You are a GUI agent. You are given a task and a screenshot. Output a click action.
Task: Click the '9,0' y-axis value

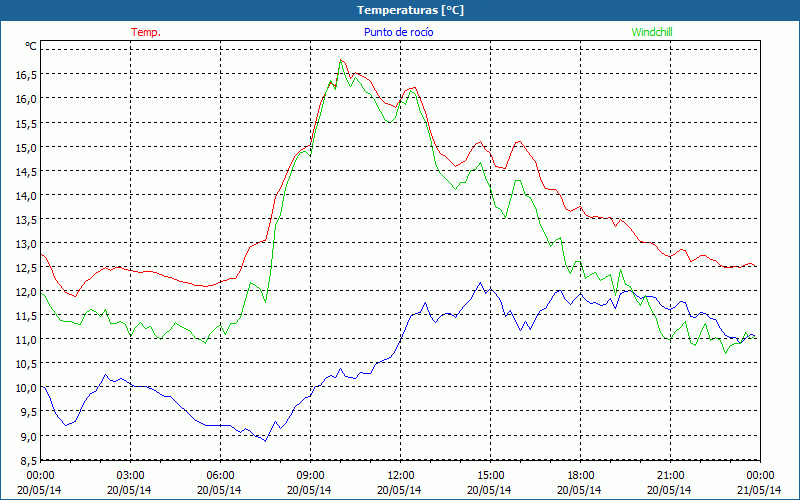click(28, 436)
